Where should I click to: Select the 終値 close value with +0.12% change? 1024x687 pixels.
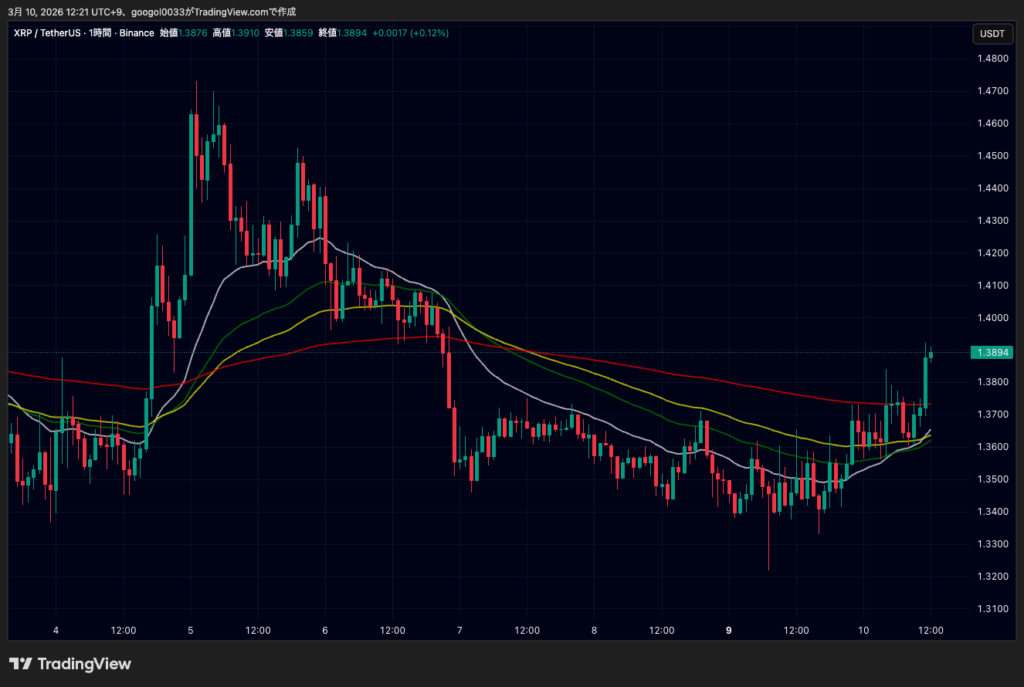[x=349, y=33]
